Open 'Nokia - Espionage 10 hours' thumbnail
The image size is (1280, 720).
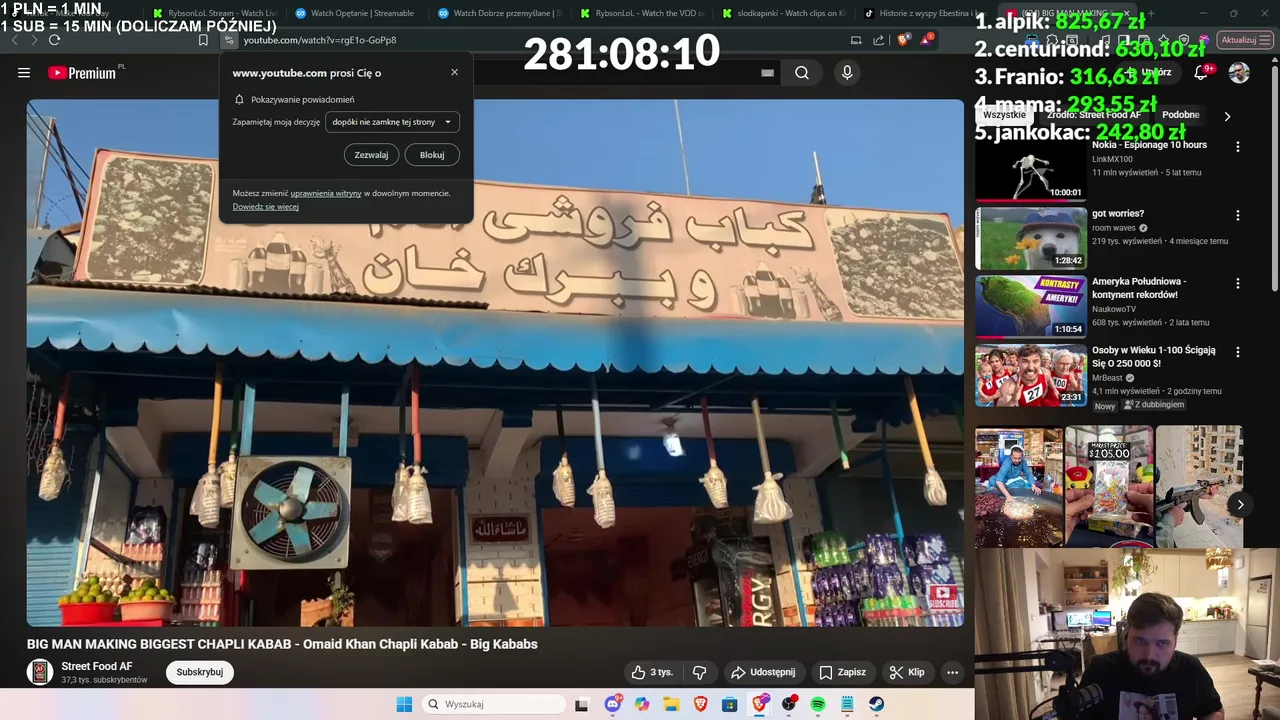tap(1030, 169)
